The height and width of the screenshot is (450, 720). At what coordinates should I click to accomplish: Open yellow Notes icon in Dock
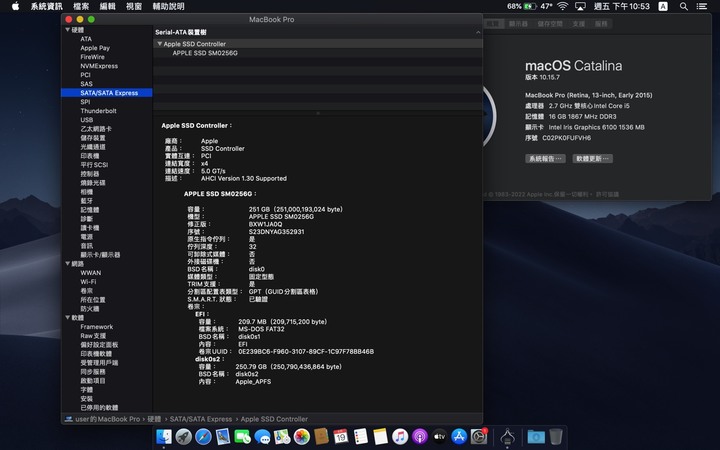380,436
